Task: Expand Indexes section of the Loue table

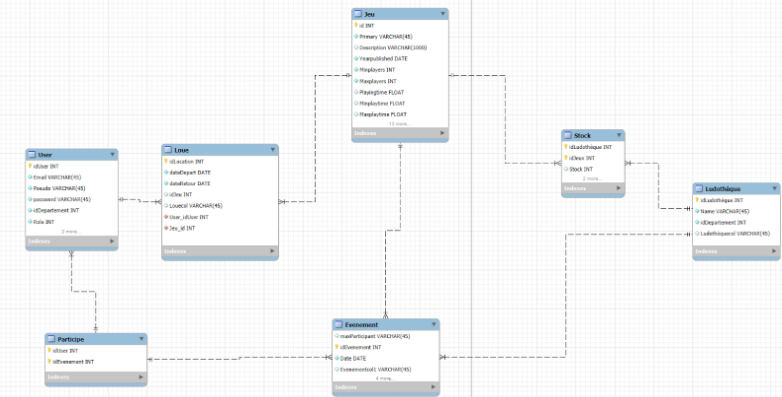Action: 272,251
